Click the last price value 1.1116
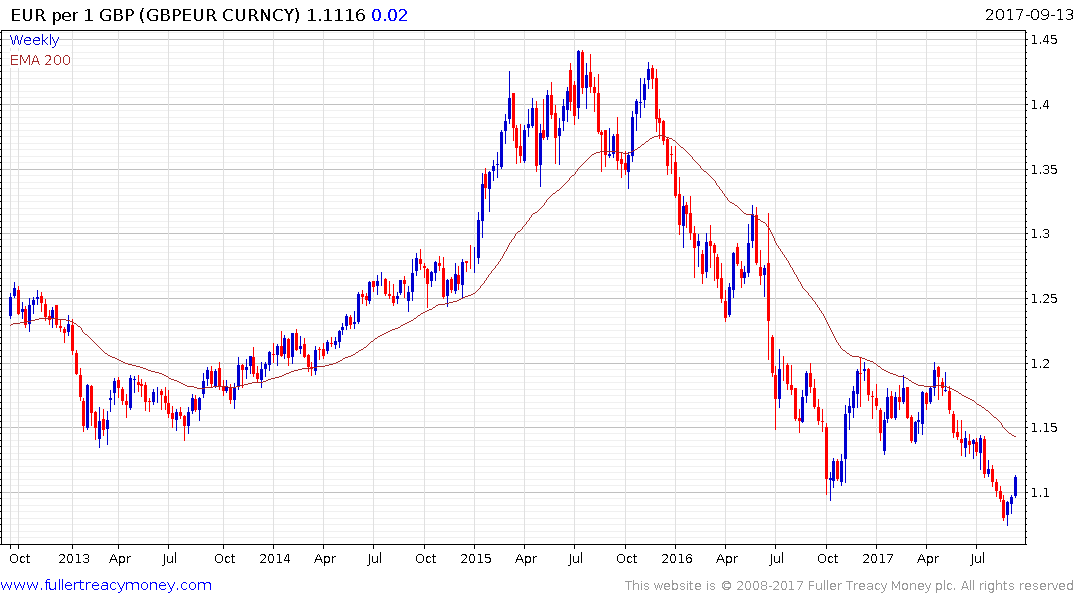Screen dimensions: 1075x600 [335, 15]
